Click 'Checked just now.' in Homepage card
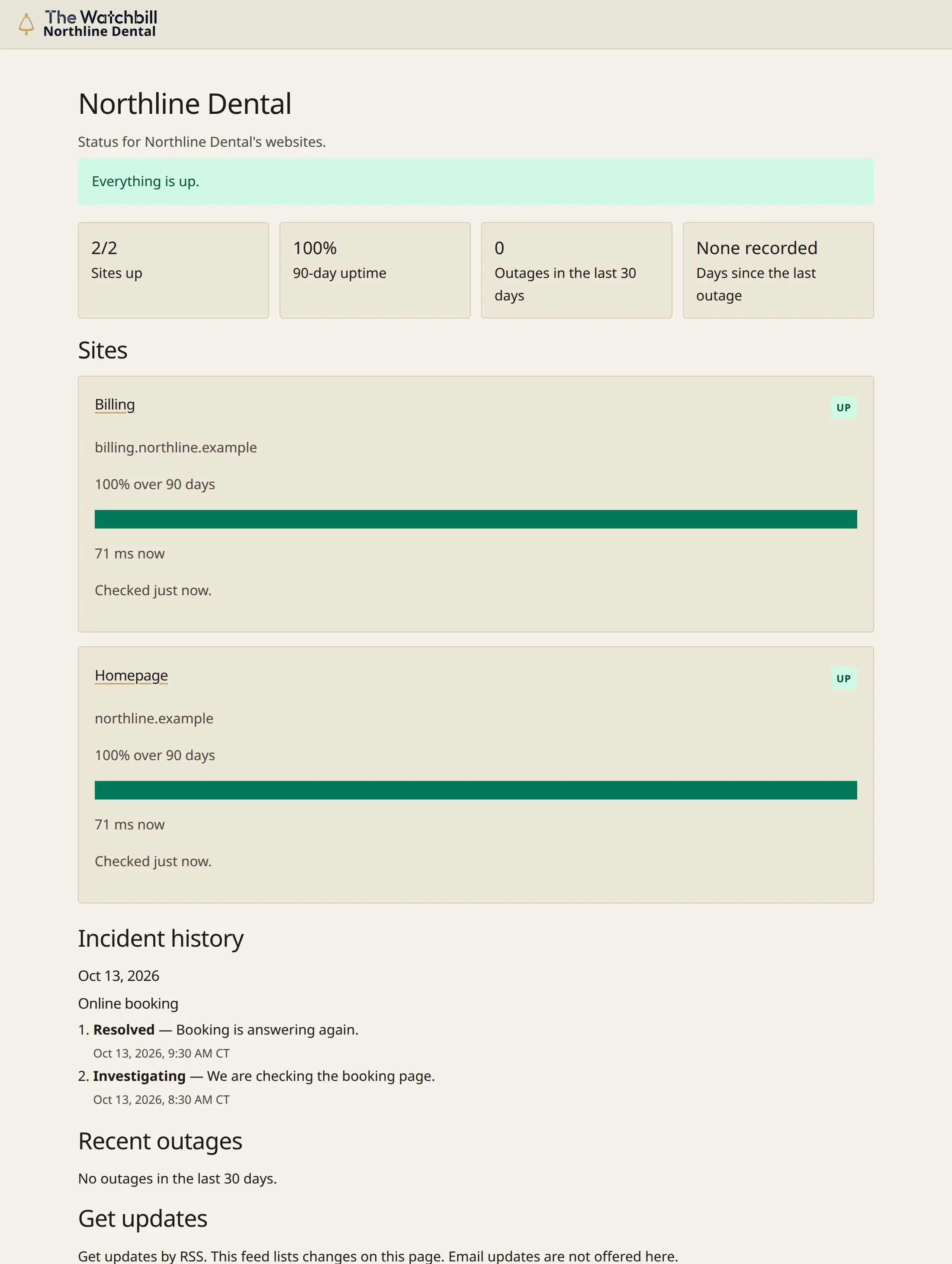Screen dimensions: 952x1264 [153, 861]
